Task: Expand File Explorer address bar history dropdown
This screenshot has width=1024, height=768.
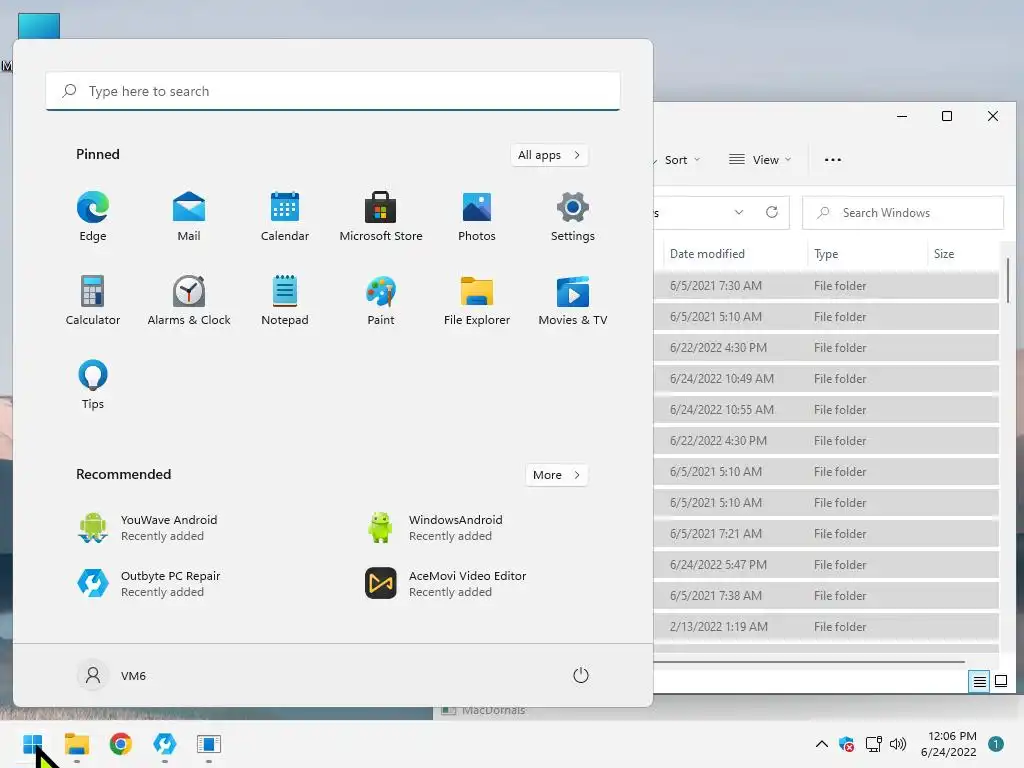Action: [x=739, y=212]
